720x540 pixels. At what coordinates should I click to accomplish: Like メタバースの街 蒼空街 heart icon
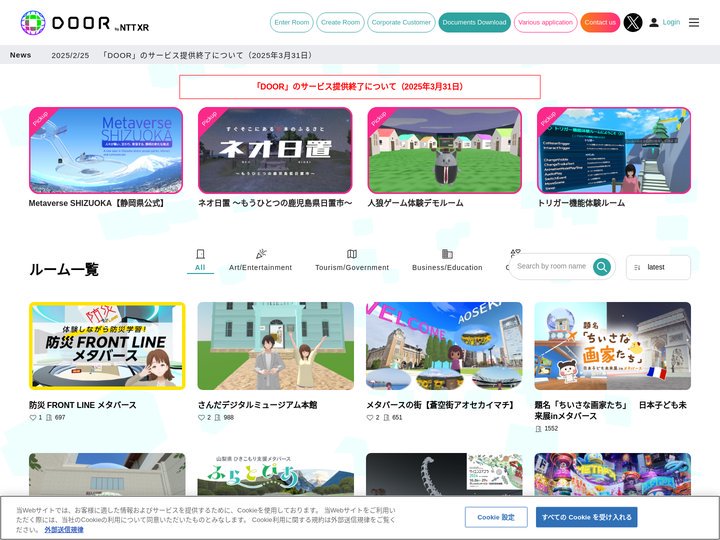click(x=370, y=417)
